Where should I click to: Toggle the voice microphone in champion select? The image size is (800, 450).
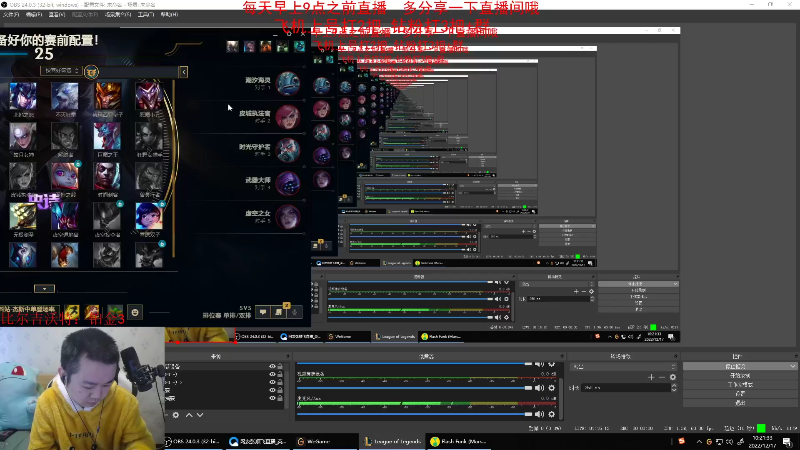pos(294,312)
